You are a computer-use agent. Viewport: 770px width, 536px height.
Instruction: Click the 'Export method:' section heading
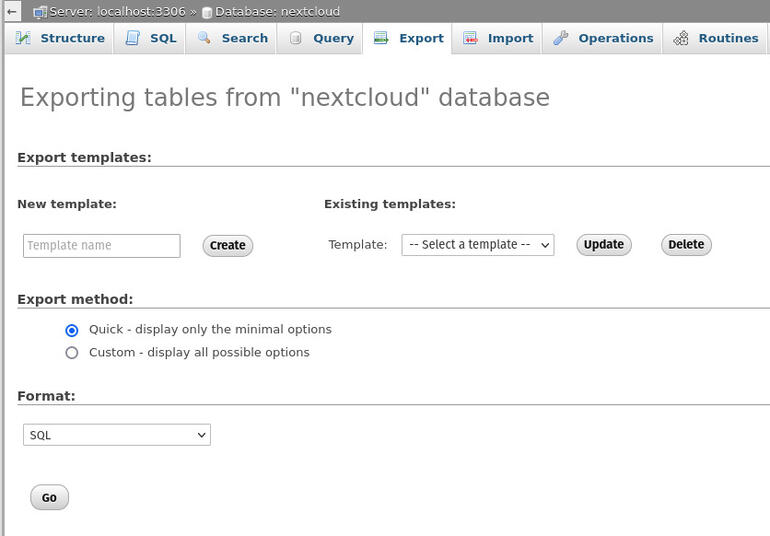(75, 299)
